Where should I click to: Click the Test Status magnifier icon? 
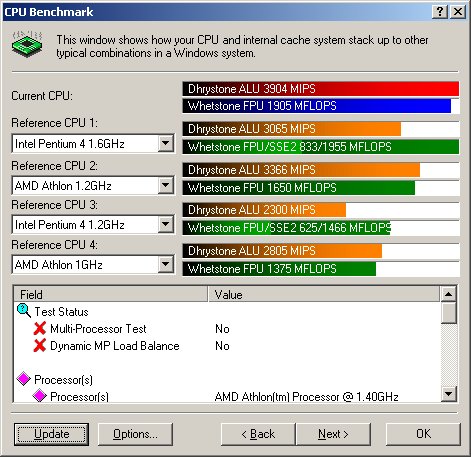click(23, 311)
